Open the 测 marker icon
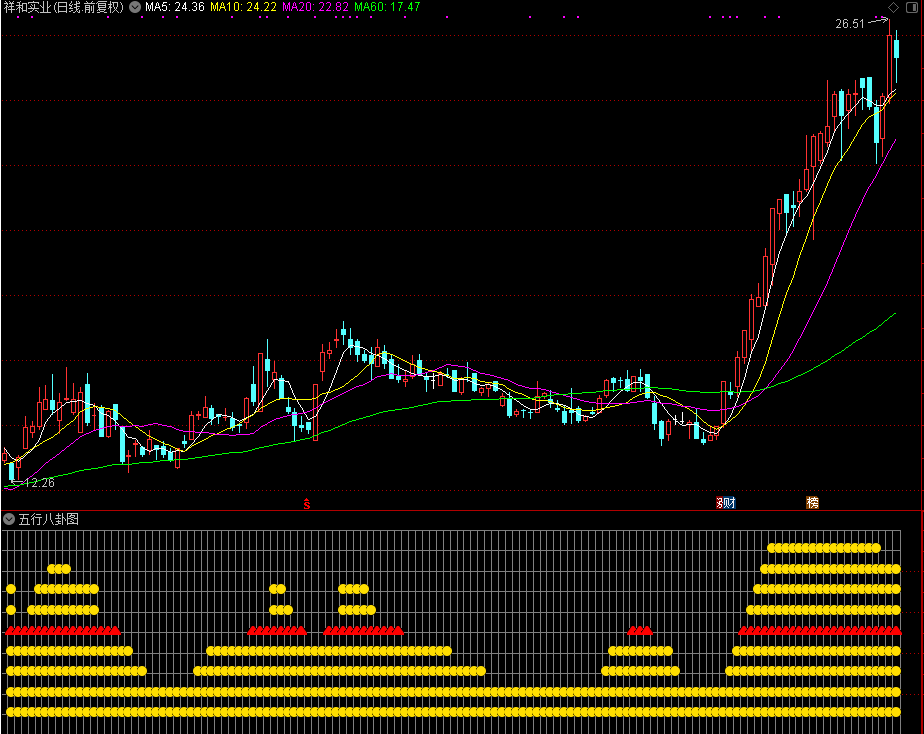The width and height of the screenshot is (924, 734). [x=720, y=502]
